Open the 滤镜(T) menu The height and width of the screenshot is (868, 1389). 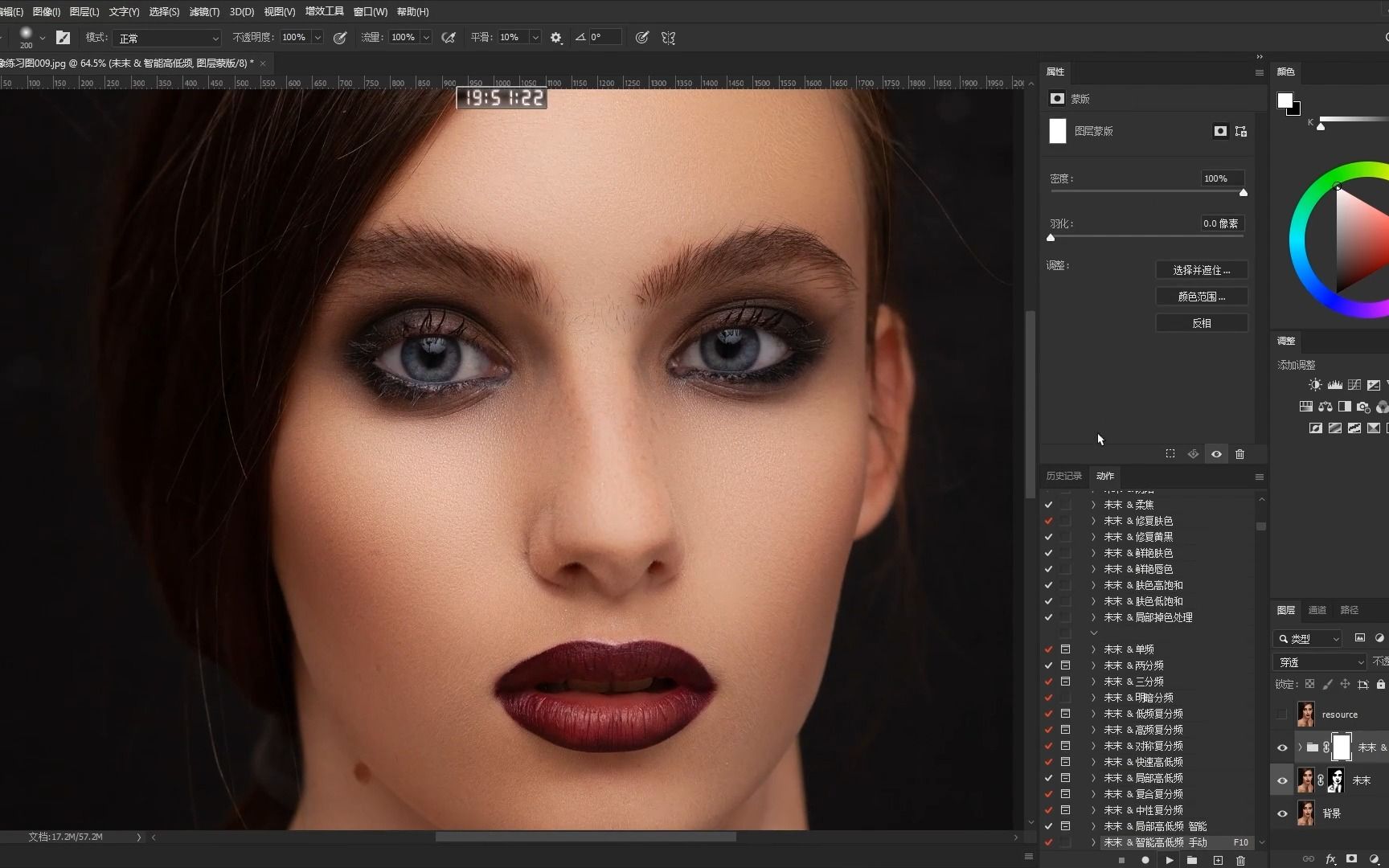point(204,11)
